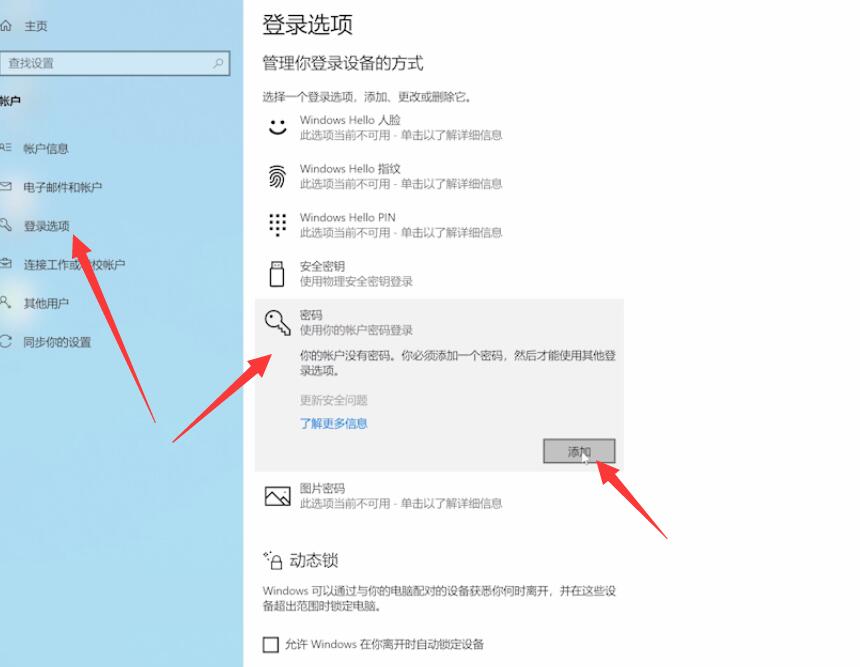Expand the Windows Hello 人脸 option
The height and width of the screenshot is (667, 860).
(x=439, y=127)
